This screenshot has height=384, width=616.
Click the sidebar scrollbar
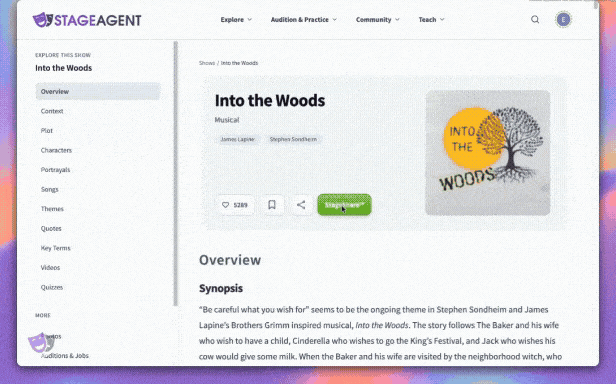click(x=176, y=173)
